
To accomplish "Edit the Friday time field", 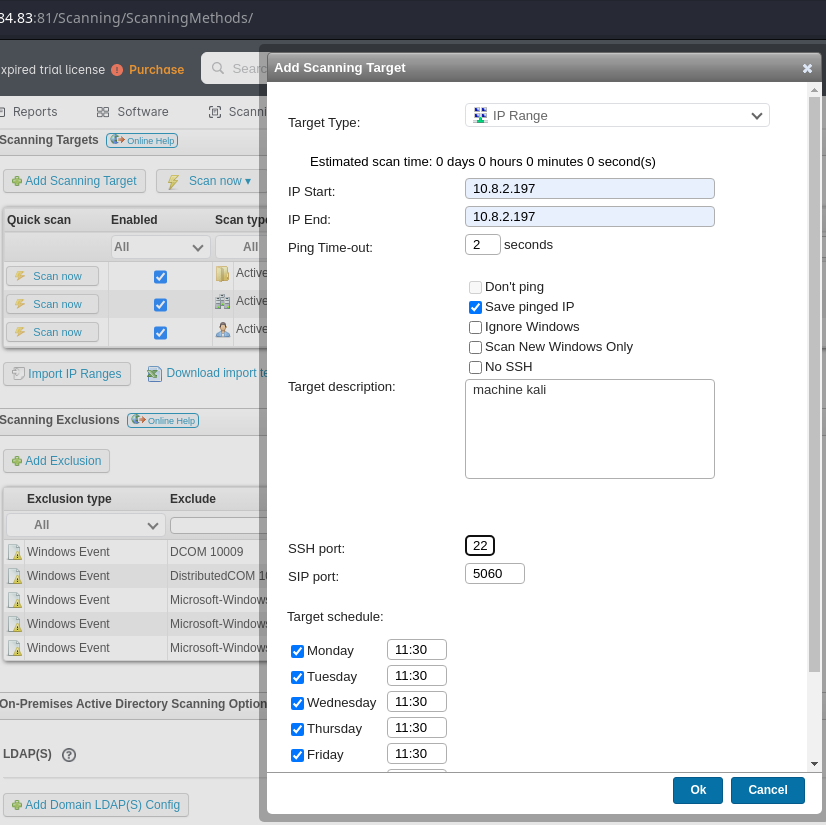I will 417,753.
